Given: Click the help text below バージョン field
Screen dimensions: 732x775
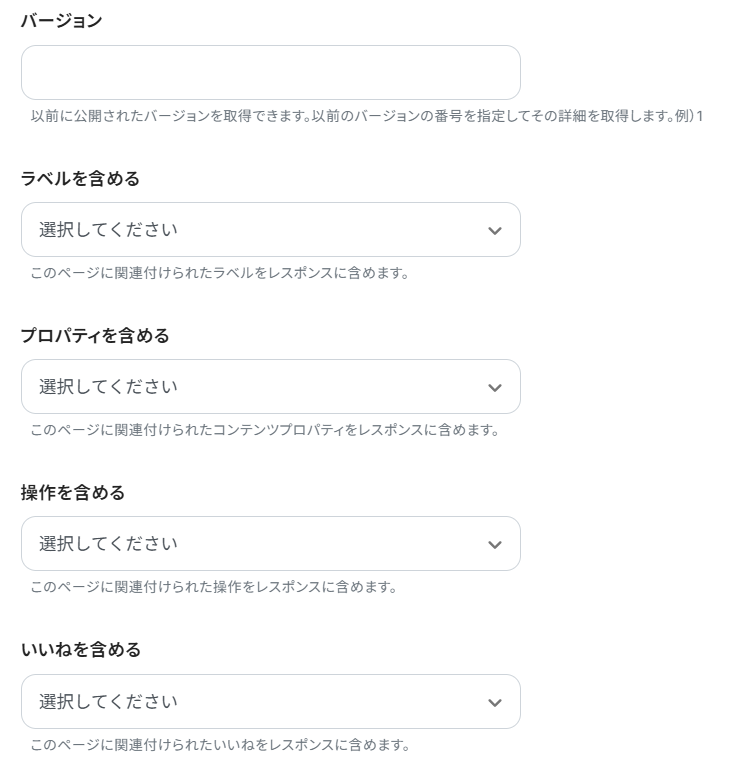Looking at the screenshot, I should click(x=367, y=116).
